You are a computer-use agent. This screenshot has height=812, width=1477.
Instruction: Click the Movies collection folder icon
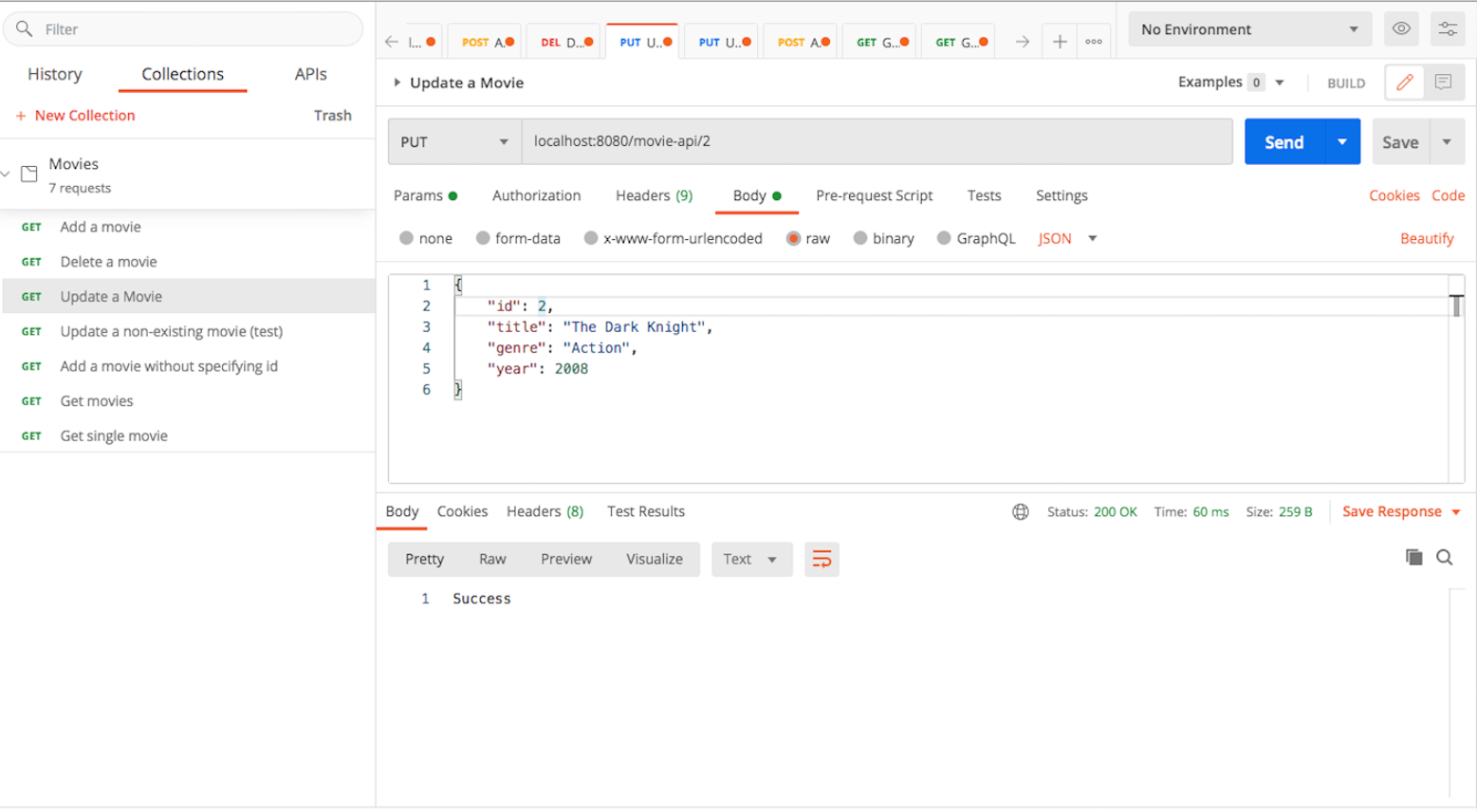[29, 175]
